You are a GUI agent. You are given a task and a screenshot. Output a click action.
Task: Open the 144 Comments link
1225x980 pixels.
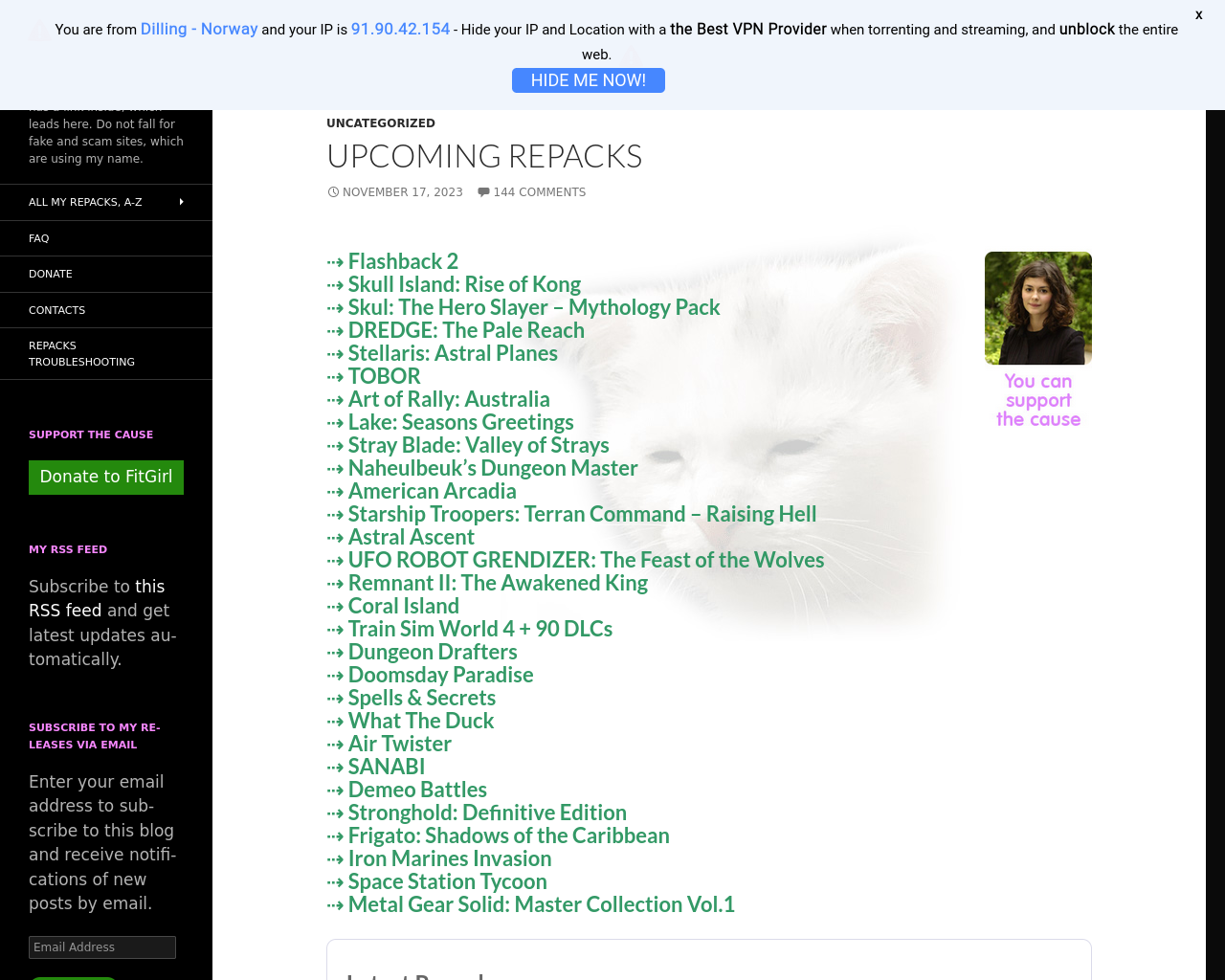click(x=539, y=192)
